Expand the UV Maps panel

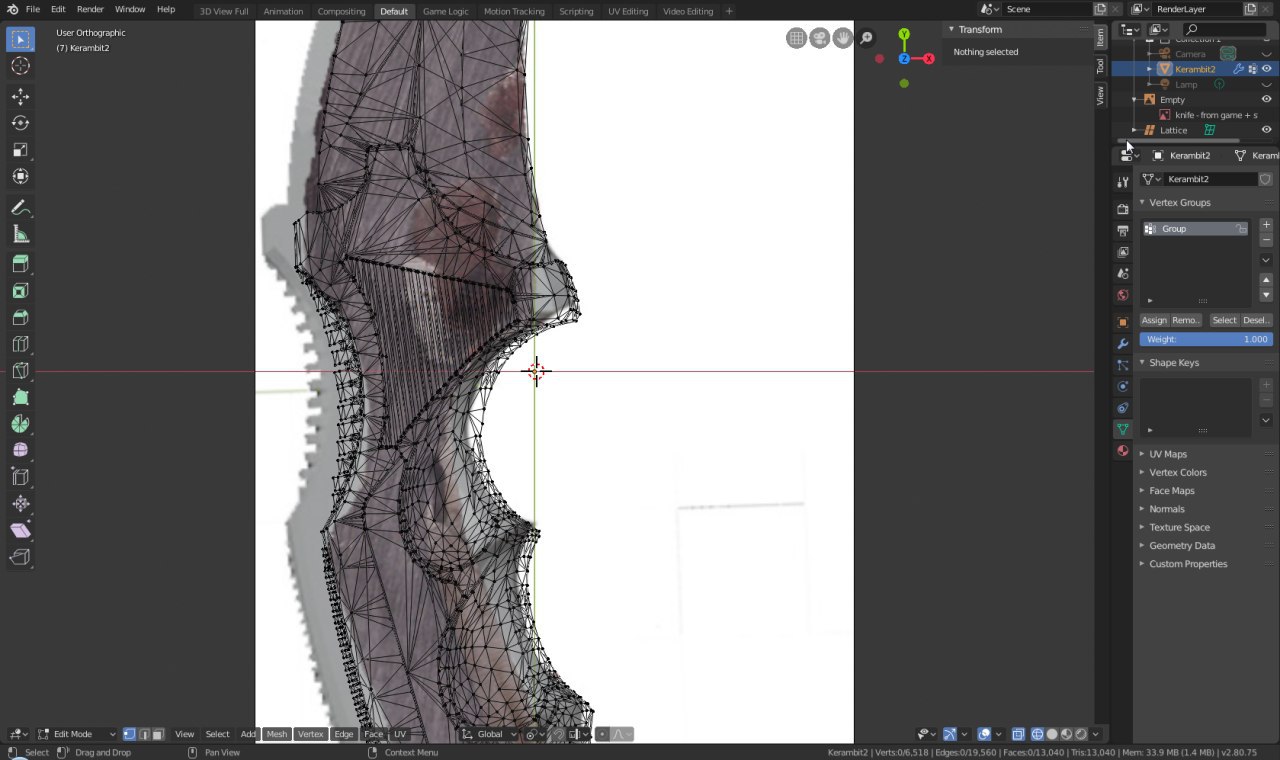1168,454
